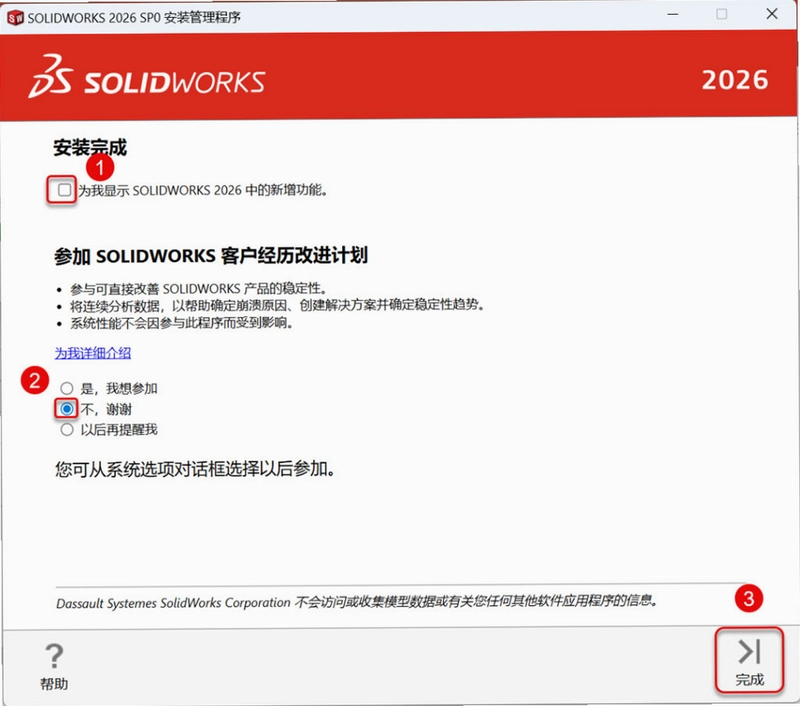800x706 pixels.
Task: Open the 帮助 help button
Action: click(54, 666)
